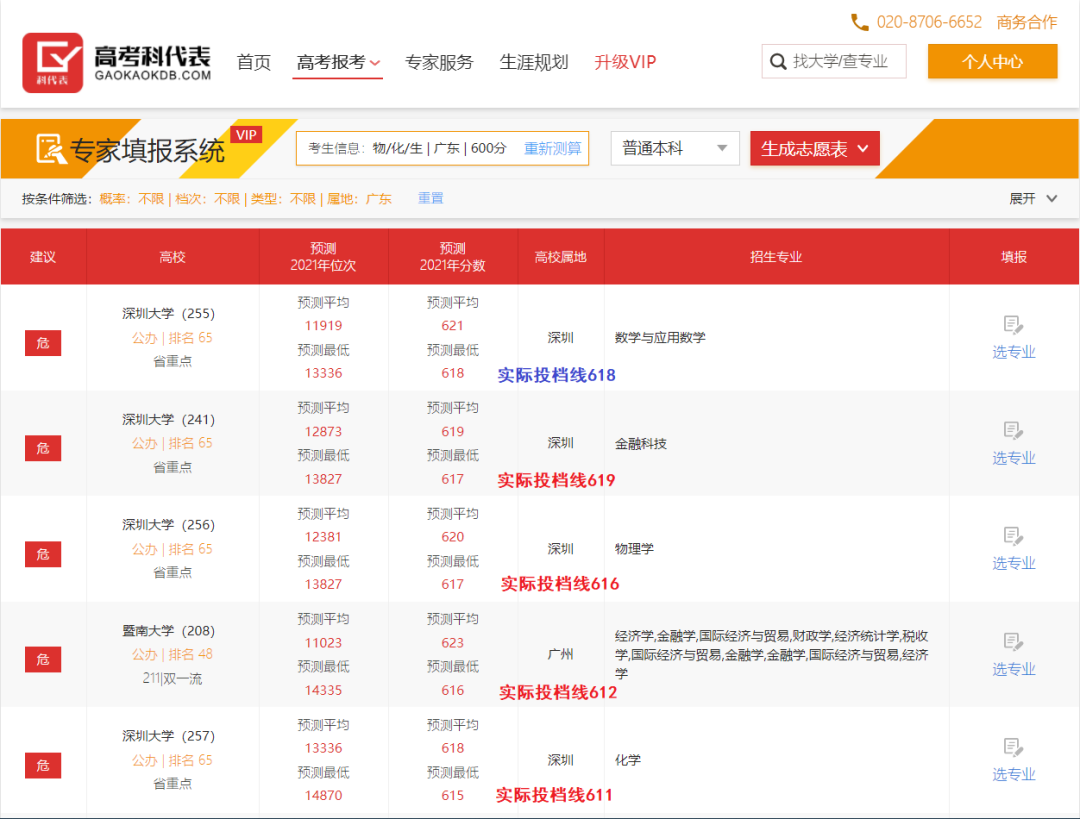This screenshot has height=819, width=1080.
Task: Click the 危 tag for 深圳大学 (256)
Action: (43, 554)
